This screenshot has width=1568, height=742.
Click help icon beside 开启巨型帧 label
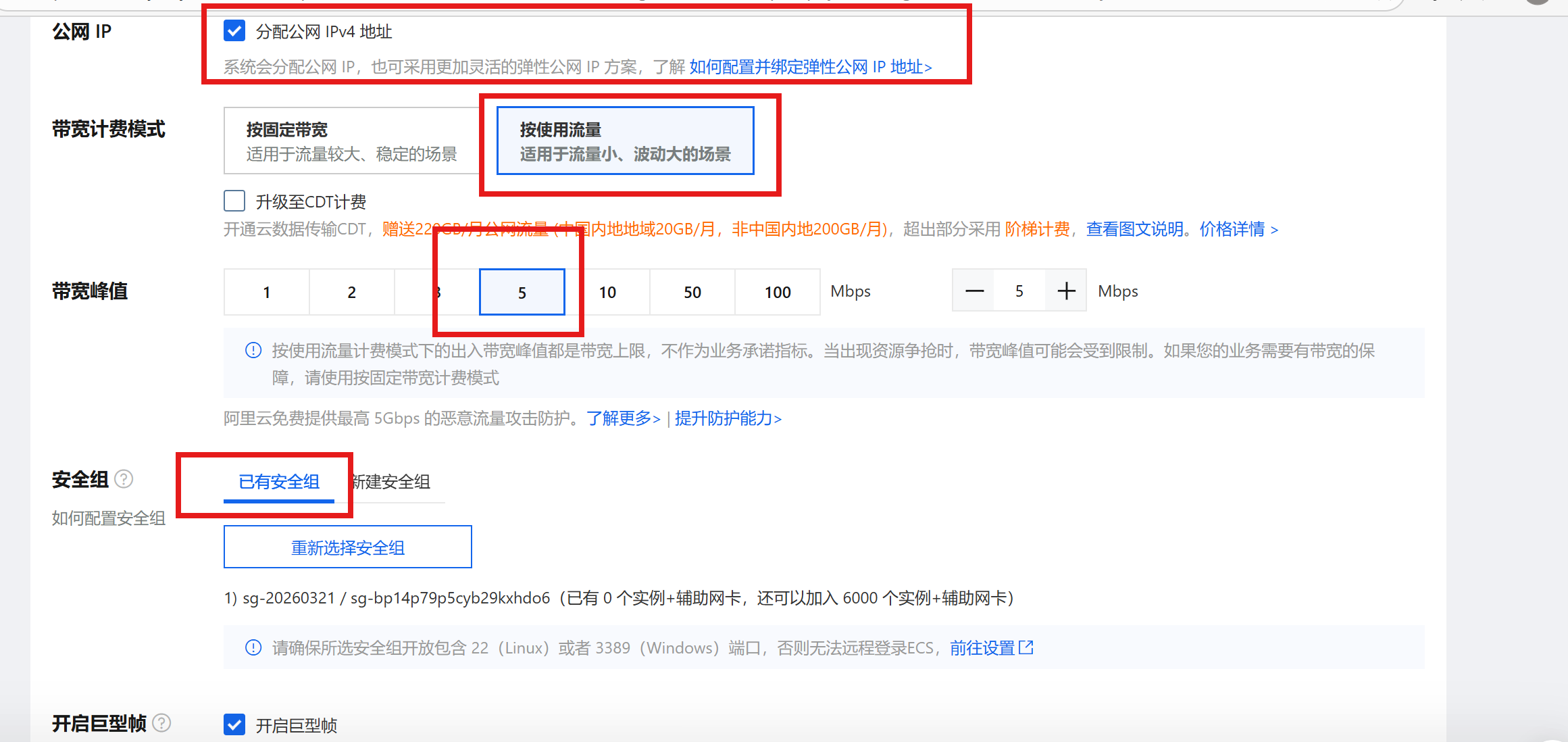pyautogui.click(x=161, y=723)
